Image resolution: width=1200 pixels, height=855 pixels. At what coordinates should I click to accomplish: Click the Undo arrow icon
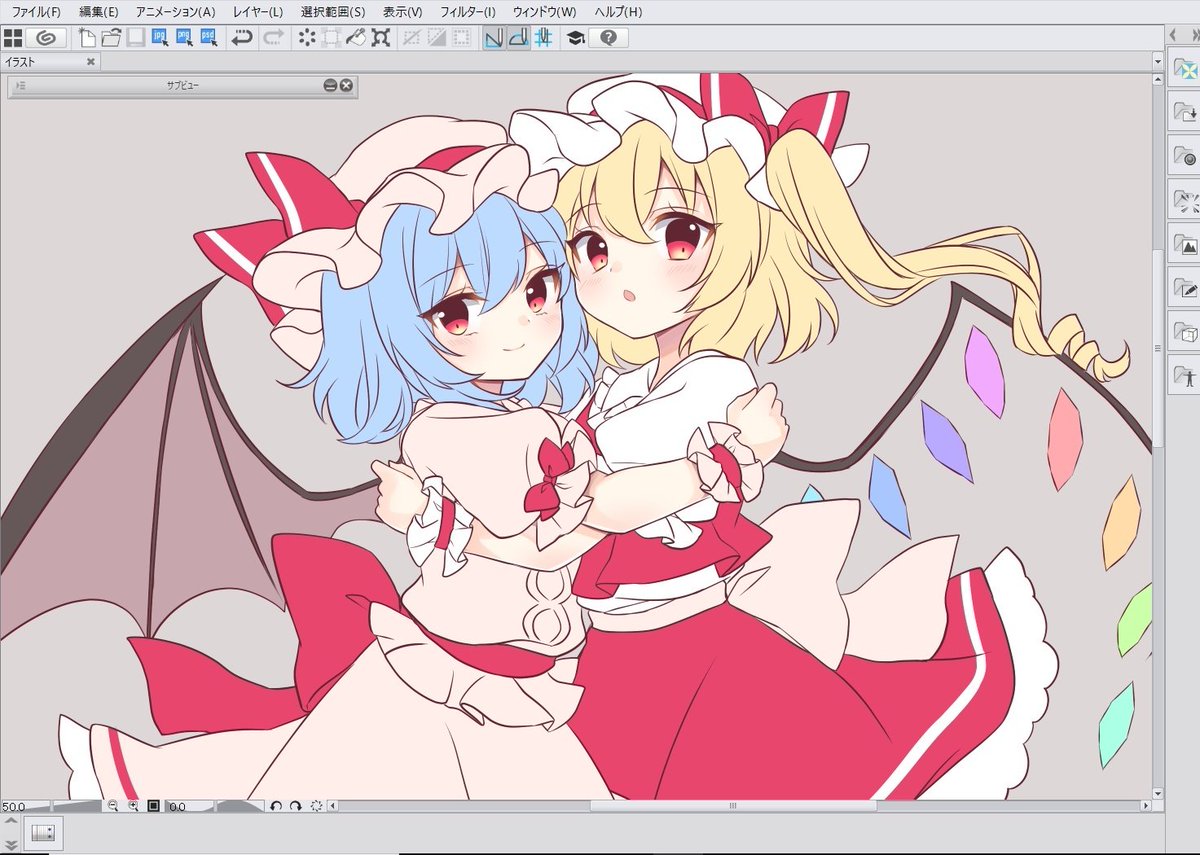pos(241,38)
